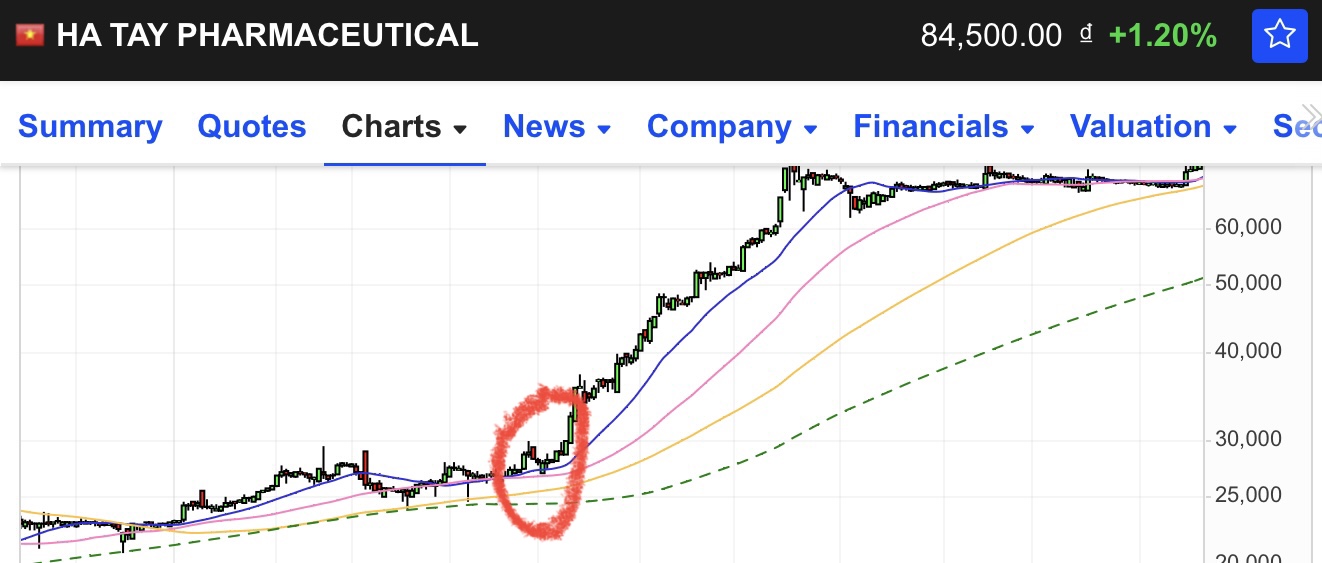
Task: Click the 84,500.00 stock price
Action: [990, 36]
